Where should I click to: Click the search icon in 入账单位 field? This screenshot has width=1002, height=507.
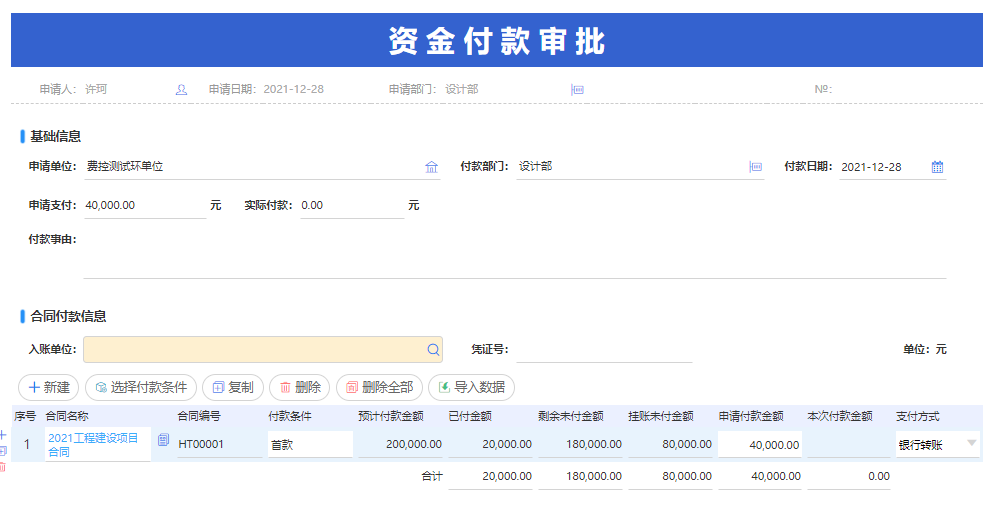[x=433, y=350]
